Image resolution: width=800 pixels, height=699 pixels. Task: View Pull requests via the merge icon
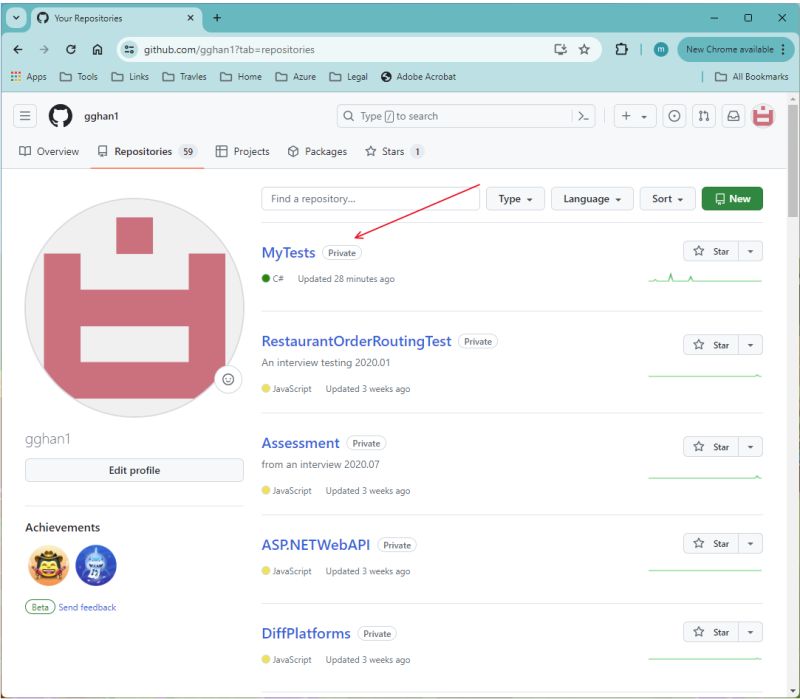[x=703, y=115]
